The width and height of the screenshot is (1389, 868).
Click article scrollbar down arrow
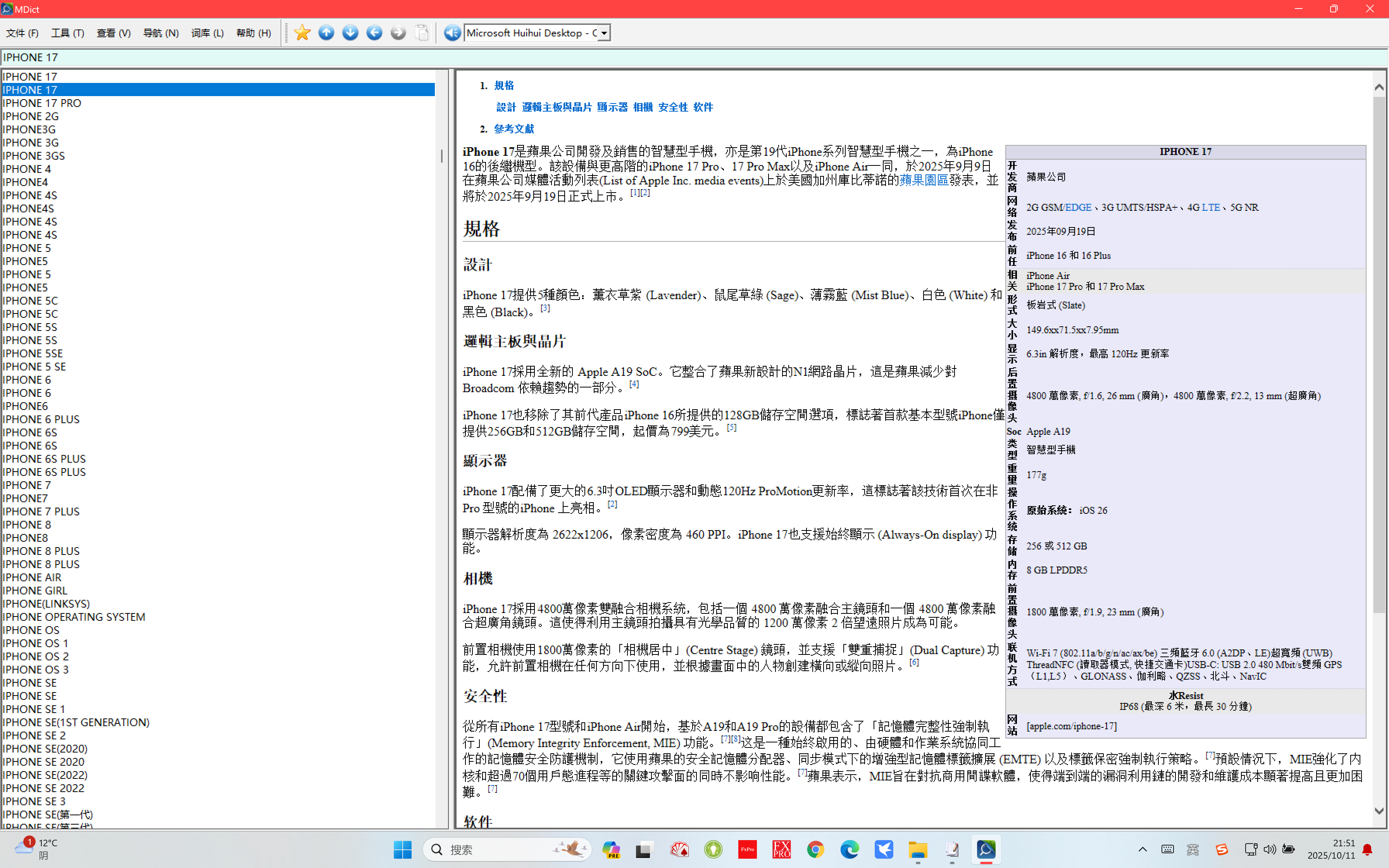pos(1379,811)
